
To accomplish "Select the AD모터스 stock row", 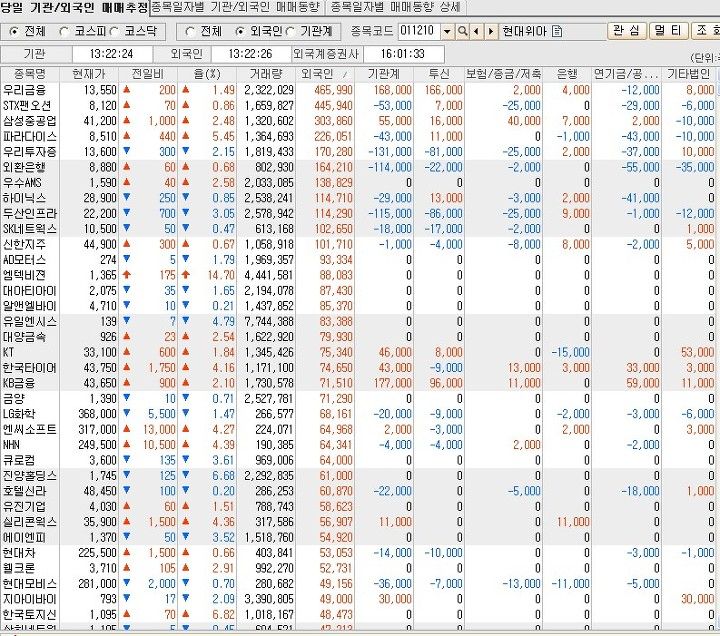I will click(x=358, y=260).
